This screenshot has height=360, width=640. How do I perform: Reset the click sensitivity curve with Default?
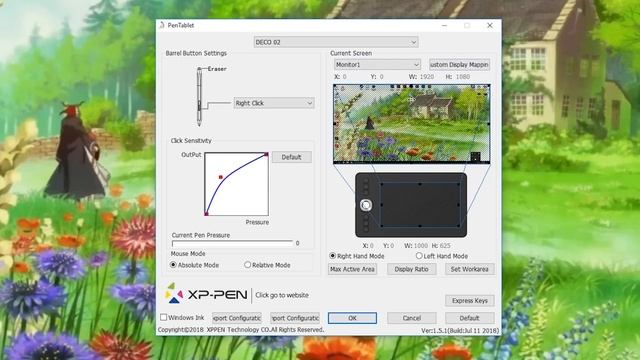pos(291,157)
